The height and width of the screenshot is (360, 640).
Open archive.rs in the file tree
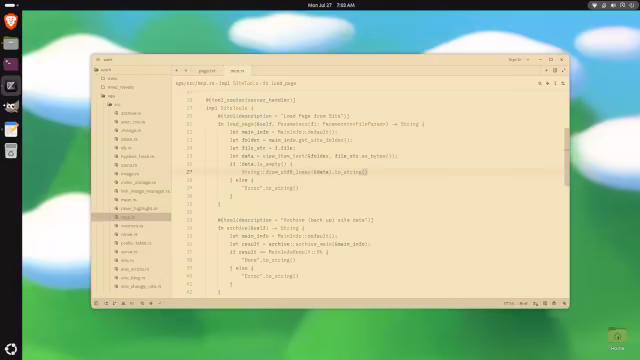131,113
